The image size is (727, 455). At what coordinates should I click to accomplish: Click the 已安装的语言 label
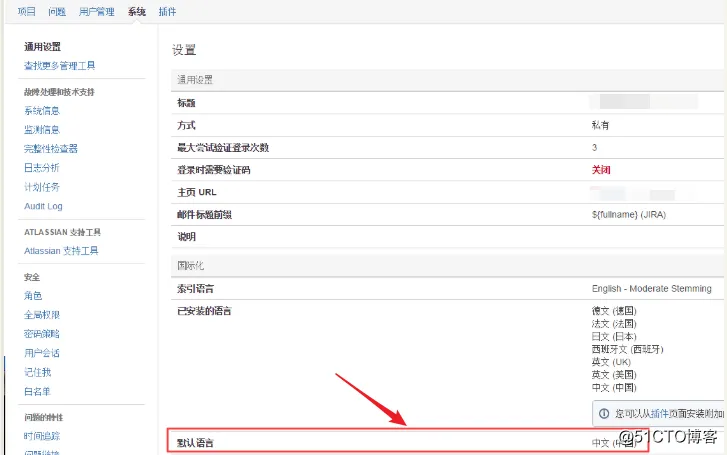pos(204,311)
